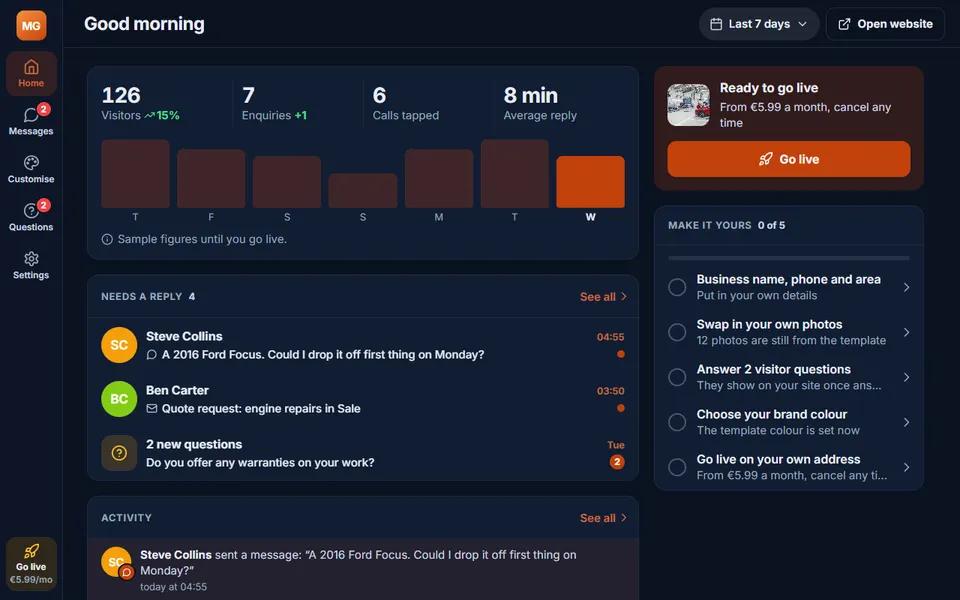Image resolution: width=960 pixels, height=600 pixels.
Task: Open the Home sidebar item
Action: tap(31, 73)
